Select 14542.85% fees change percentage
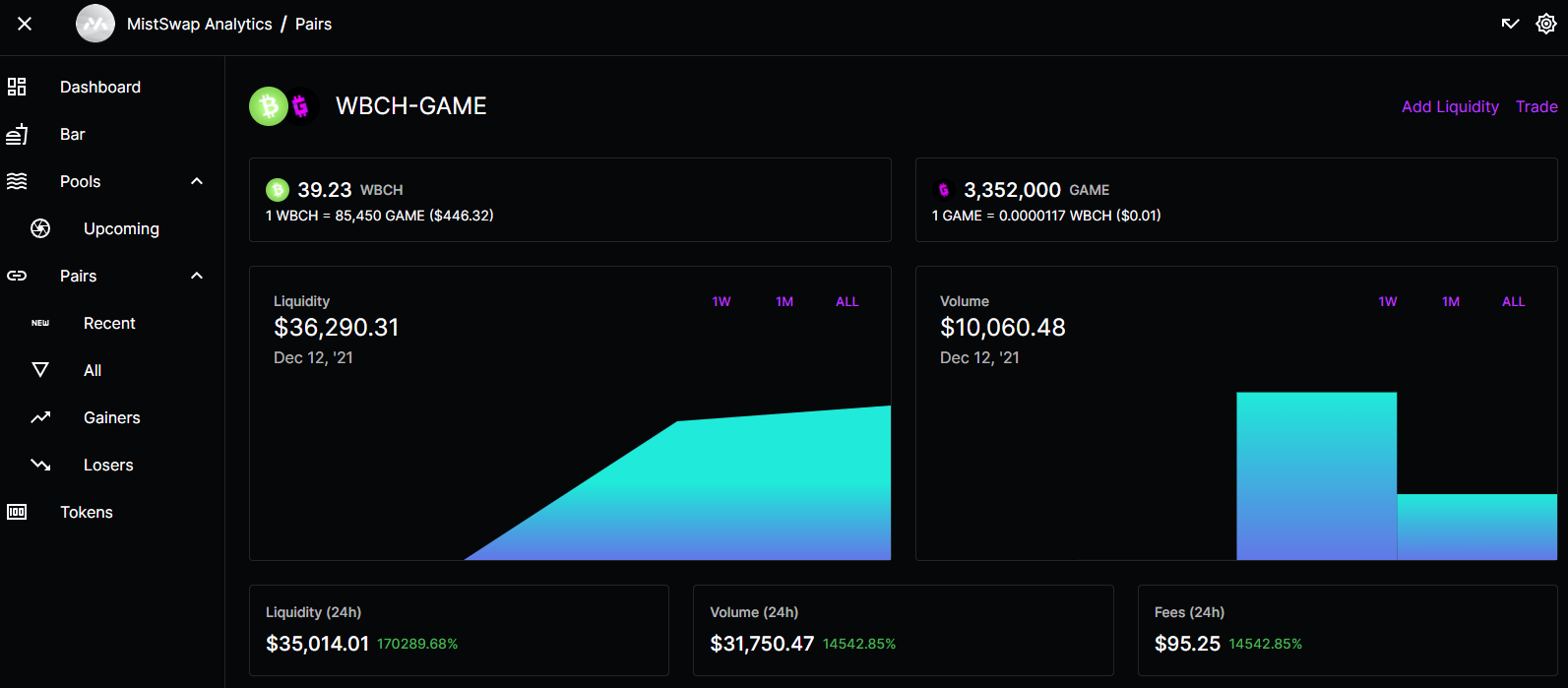Screen dimensions: 1568x688 [1265, 644]
